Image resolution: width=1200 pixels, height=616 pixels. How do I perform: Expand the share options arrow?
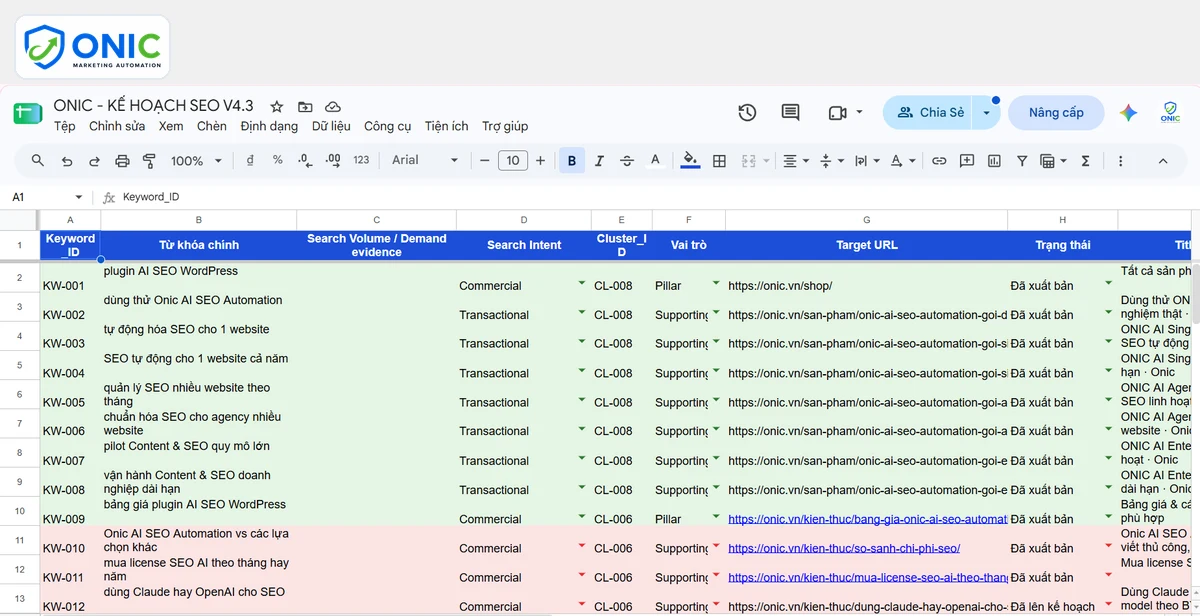986,113
